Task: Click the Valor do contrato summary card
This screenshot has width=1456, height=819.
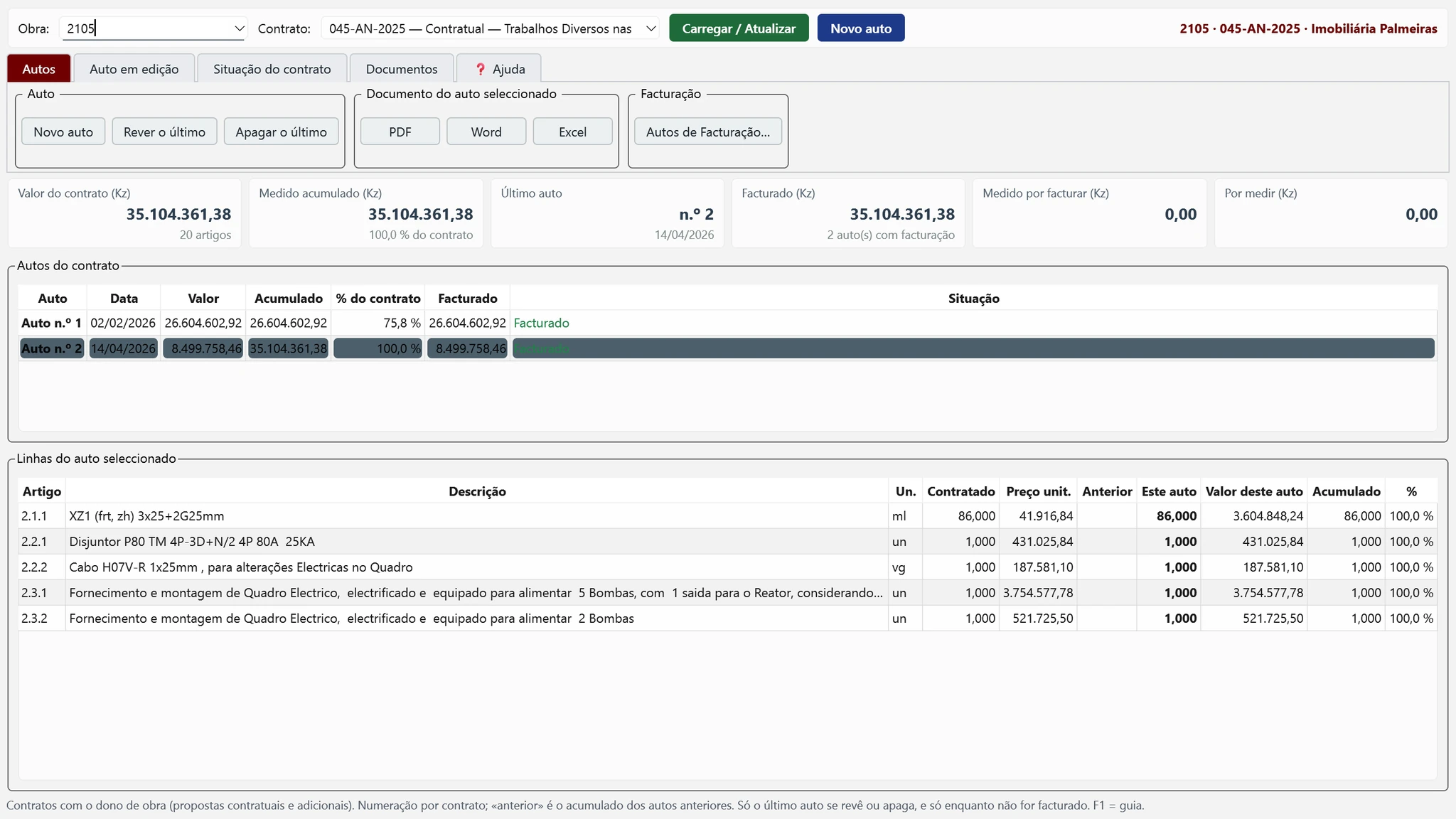Action: [124, 213]
